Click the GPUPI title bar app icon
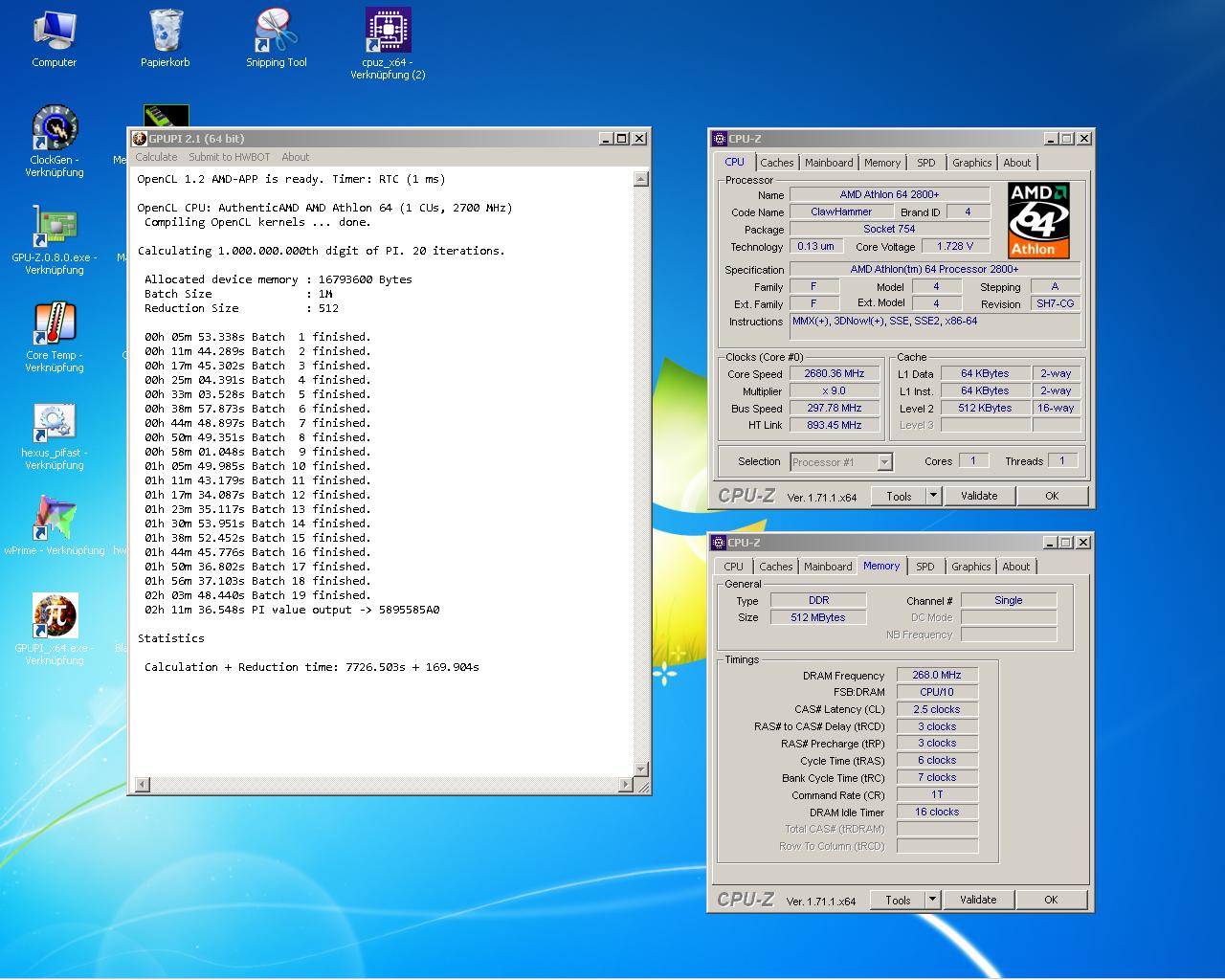Image resolution: width=1225 pixels, height=980 pixels. tap(140, 139)
